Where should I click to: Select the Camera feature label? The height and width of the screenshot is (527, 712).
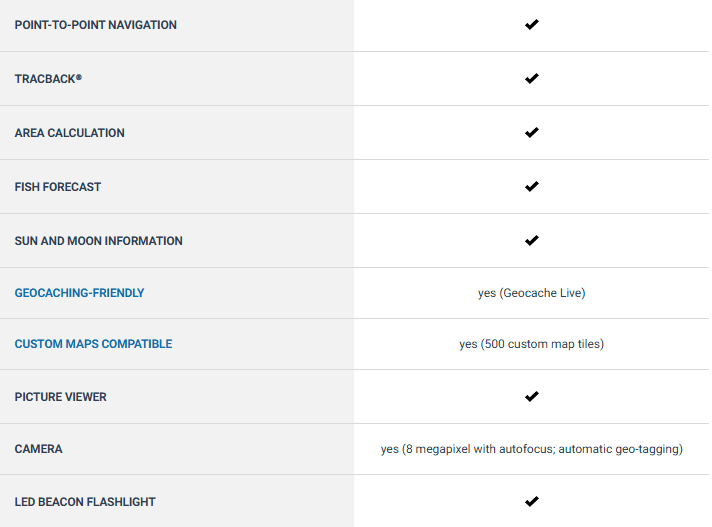click(39, 449)
